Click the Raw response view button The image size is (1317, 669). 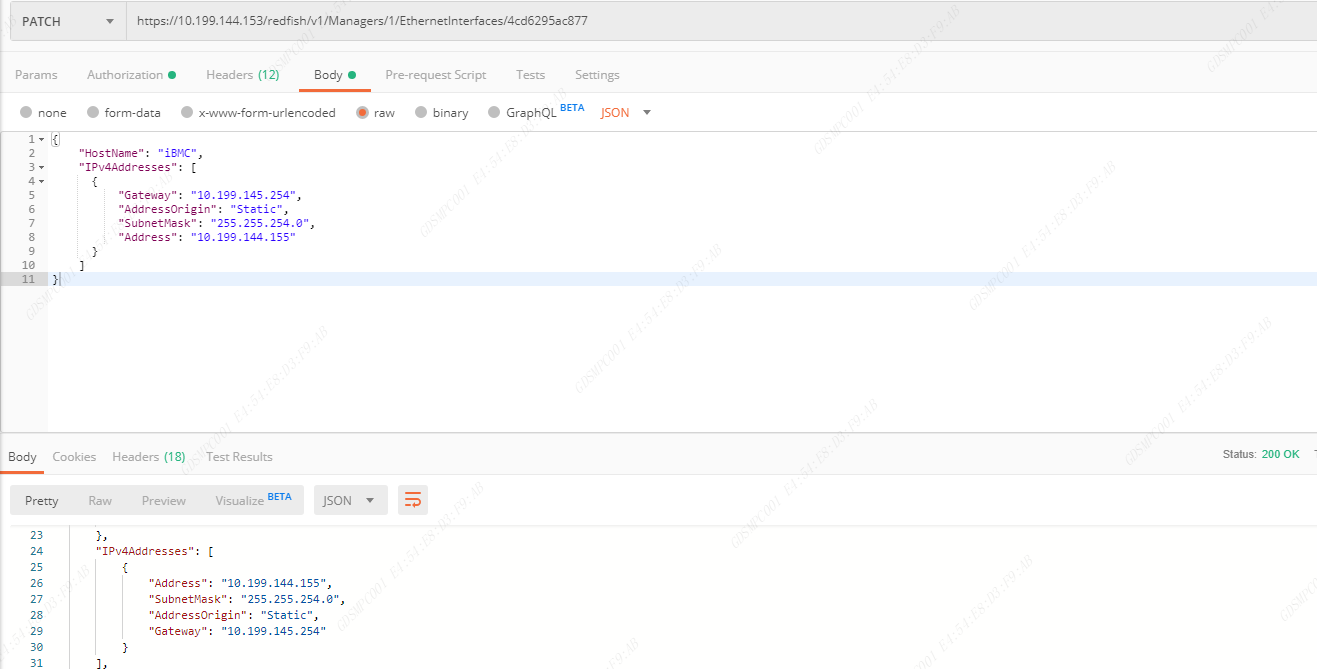100,500
